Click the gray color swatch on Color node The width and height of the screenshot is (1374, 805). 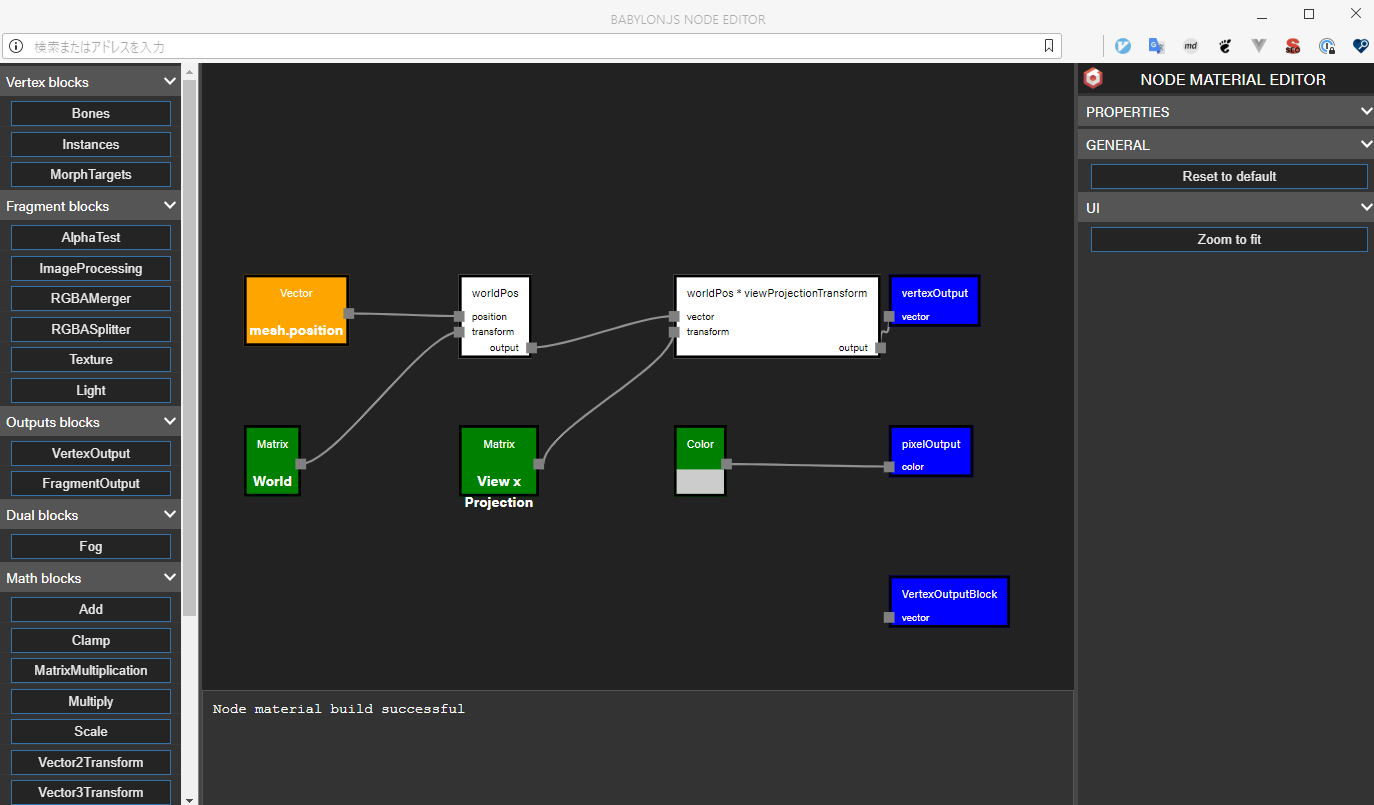coord(700,482)
